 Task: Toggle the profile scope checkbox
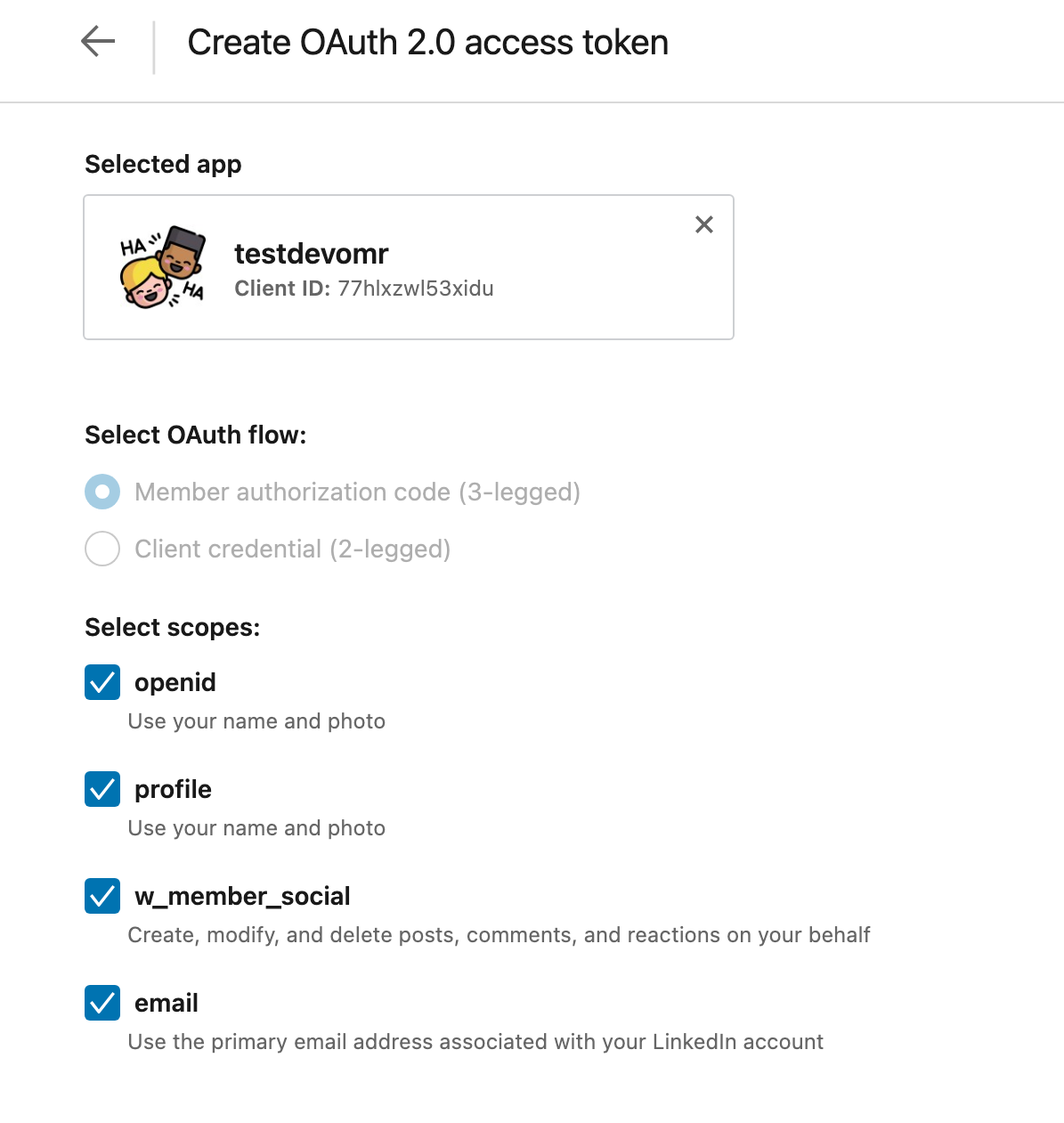pos(102,789)
